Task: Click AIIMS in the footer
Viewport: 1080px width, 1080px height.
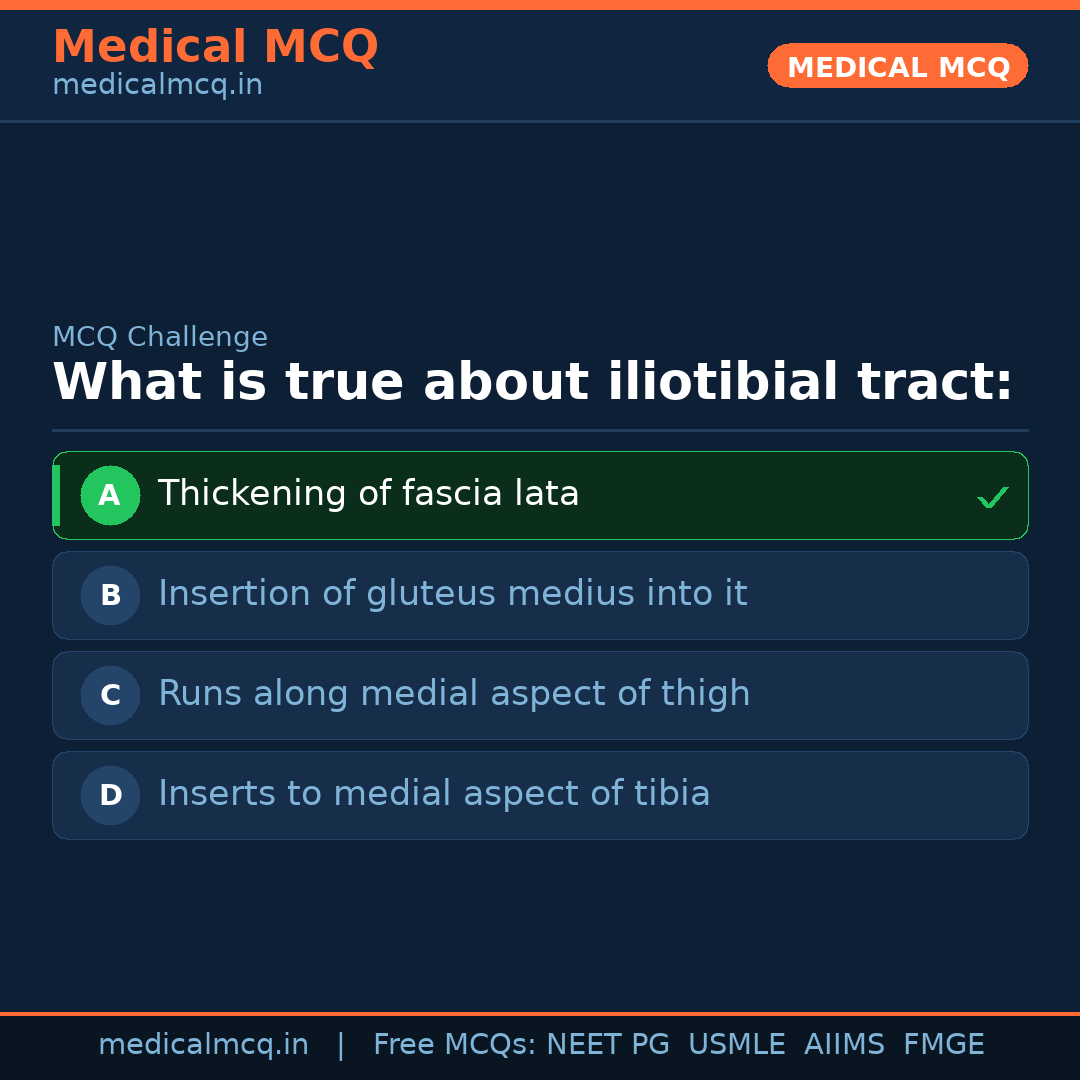Action: 844,1045
